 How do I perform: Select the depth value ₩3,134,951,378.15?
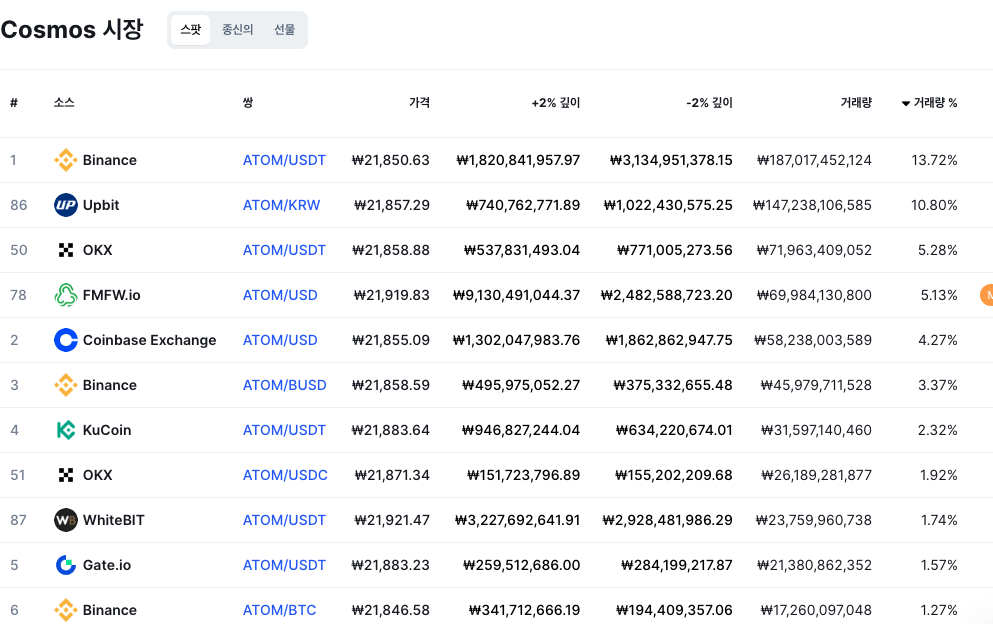pyautogui.click(x=671, y=160)
